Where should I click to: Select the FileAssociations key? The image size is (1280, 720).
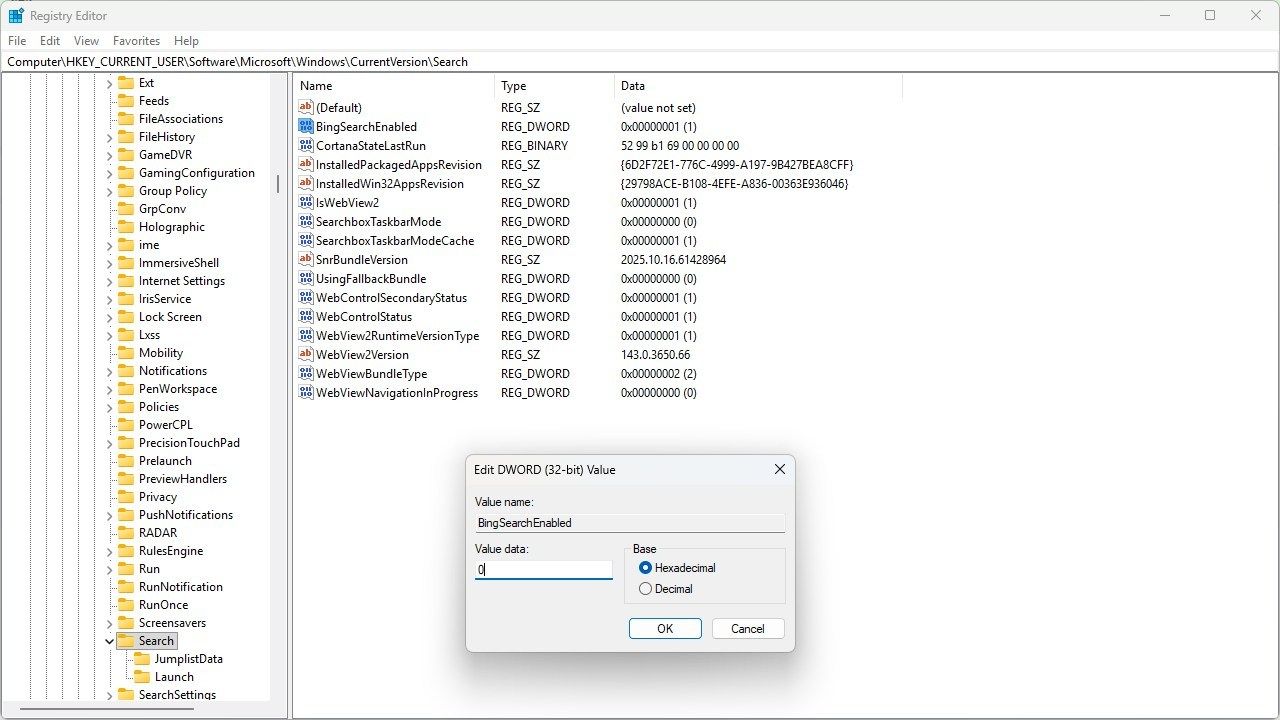point(181,119)
